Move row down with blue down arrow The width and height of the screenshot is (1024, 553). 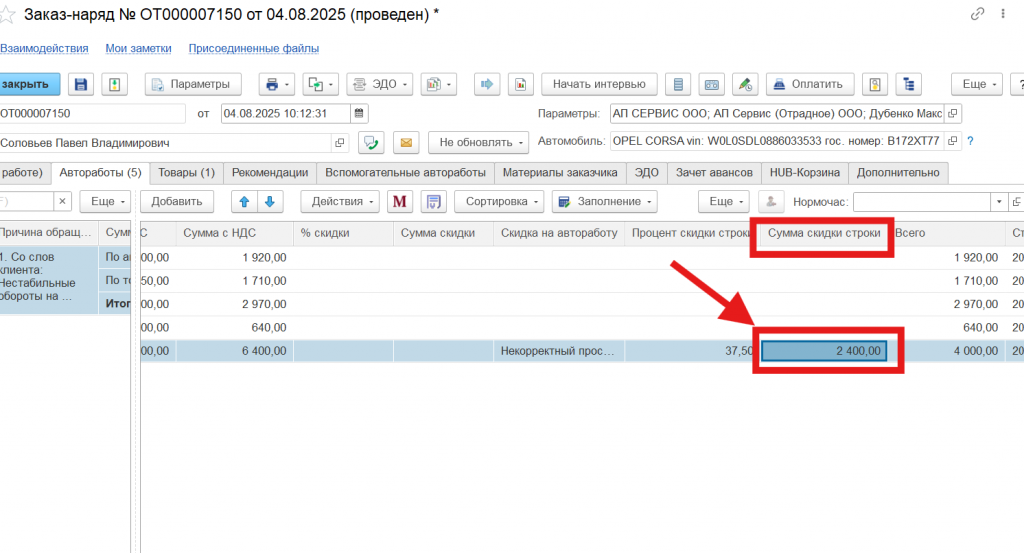(x=267, y=201)
